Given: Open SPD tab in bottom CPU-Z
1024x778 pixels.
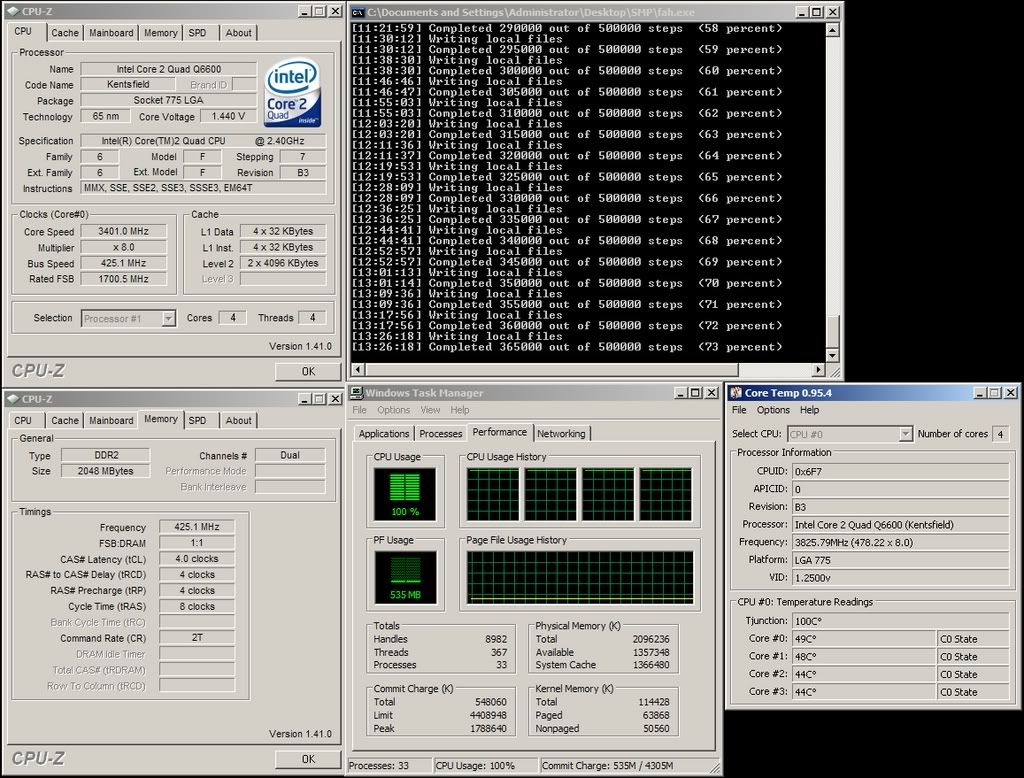Looking at the screenshot, I should pos(197,421).
